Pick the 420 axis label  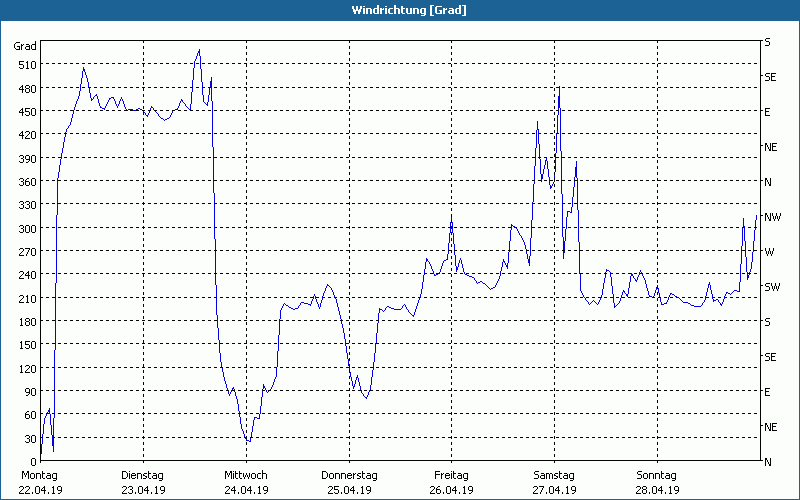[x=27, y=135]
